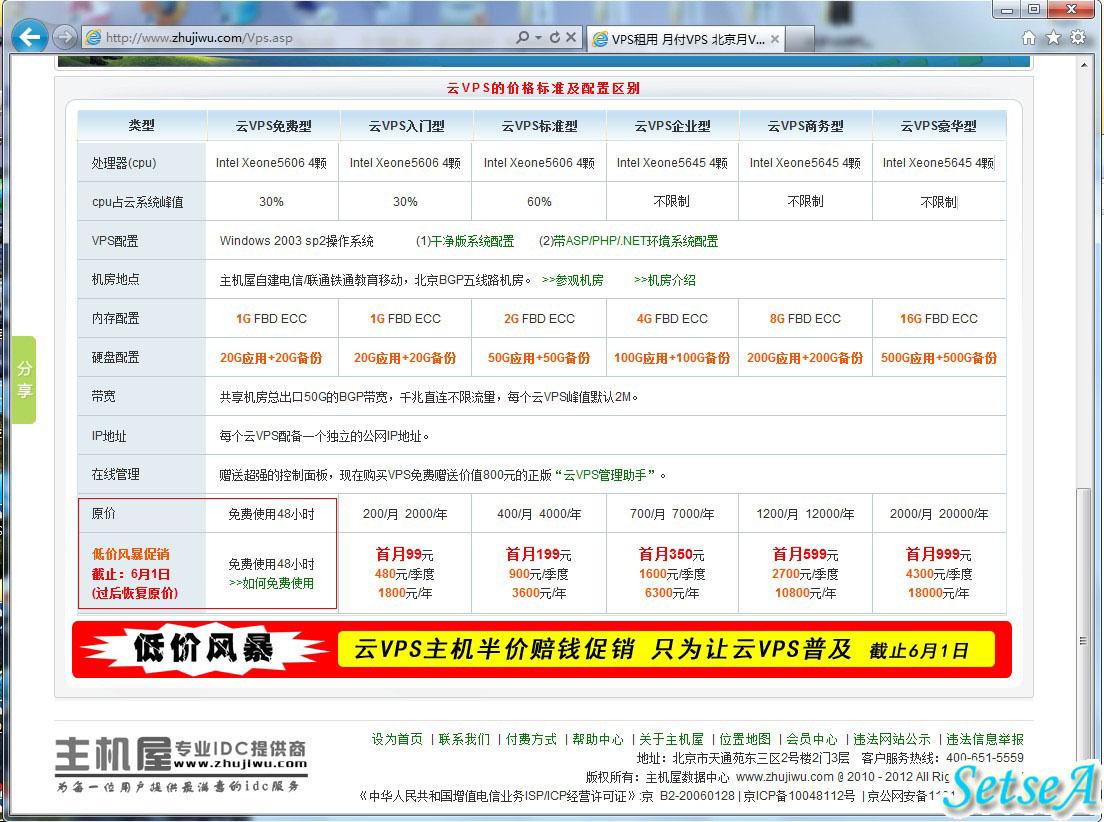Click the 违法网站公示 footer link
Viewport: 1104px width, 822px height.
(892, 739)
